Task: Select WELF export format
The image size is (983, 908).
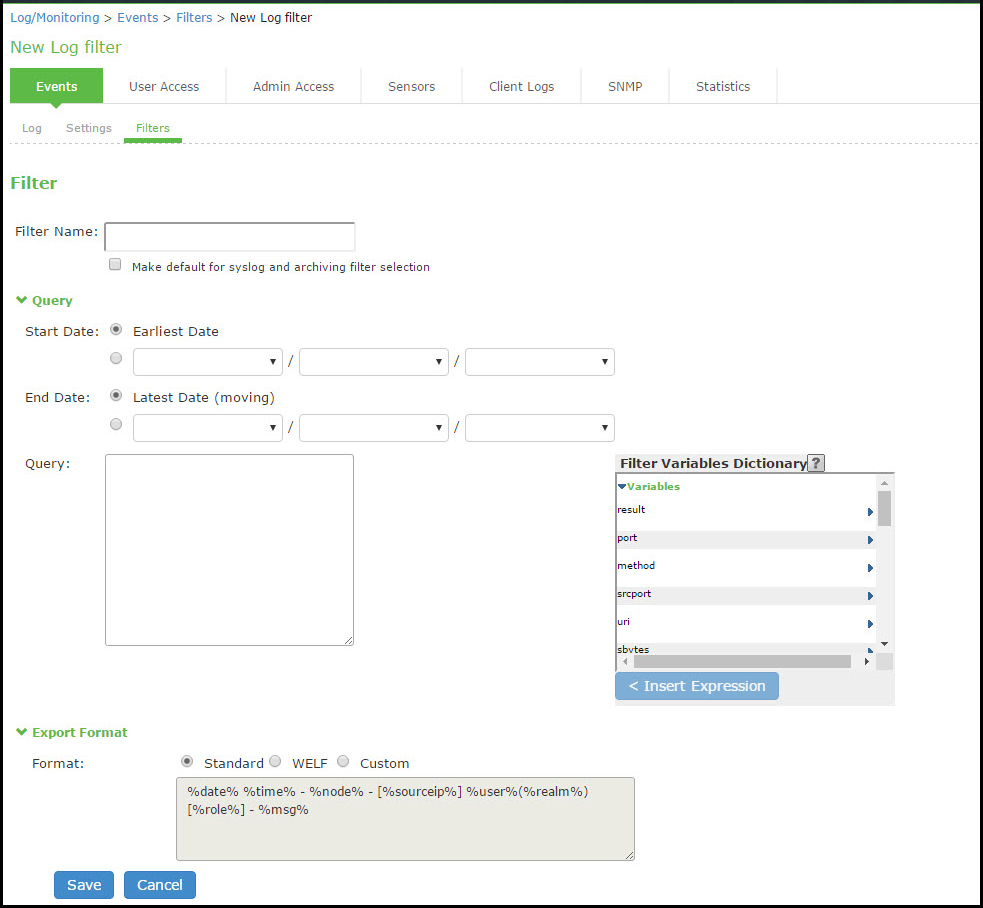Action: 275,761
